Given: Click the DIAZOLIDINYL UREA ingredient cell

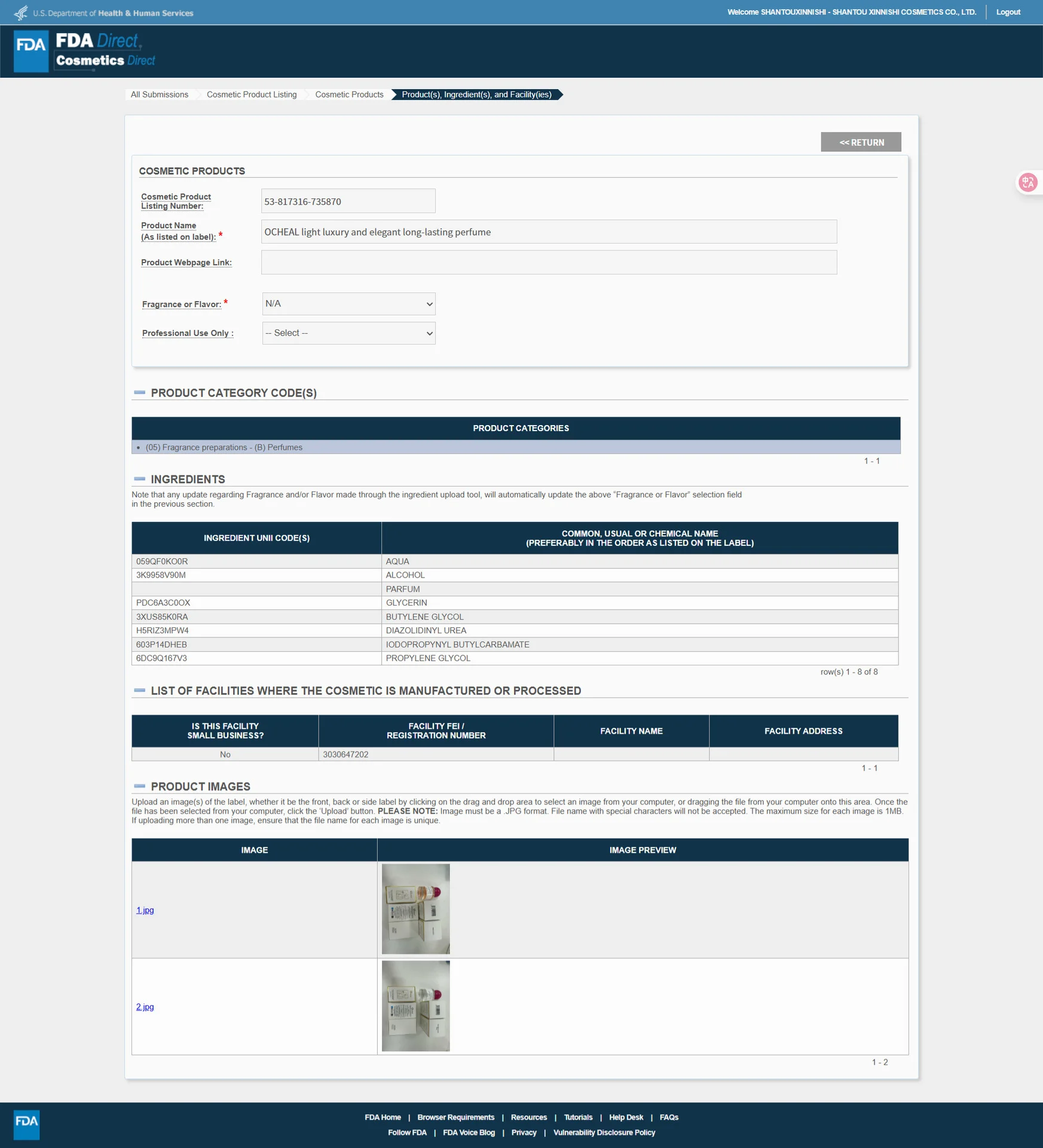Looking at the screenshot, I should (640, 630).
